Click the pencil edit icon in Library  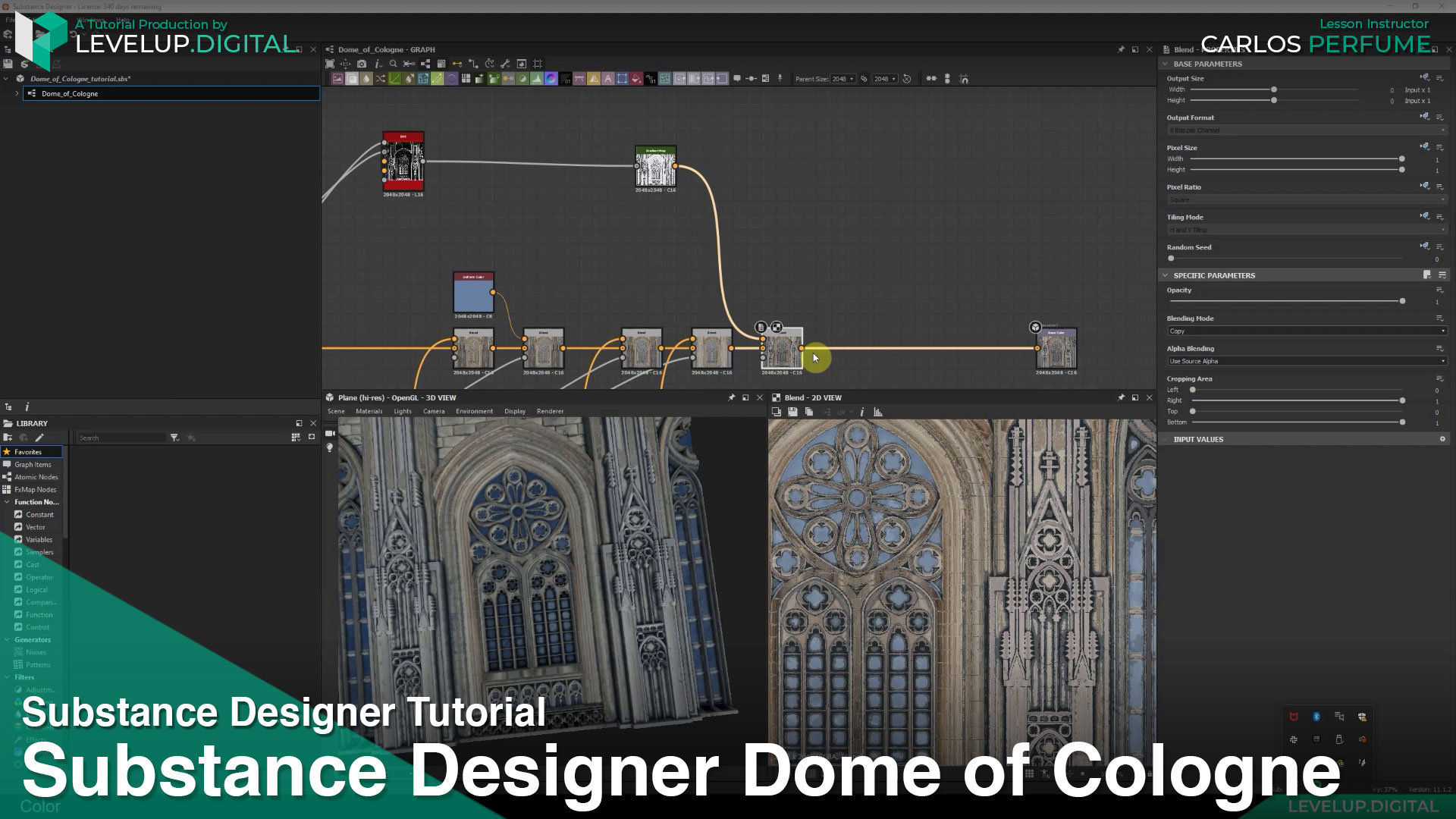[x=39, y=438]
